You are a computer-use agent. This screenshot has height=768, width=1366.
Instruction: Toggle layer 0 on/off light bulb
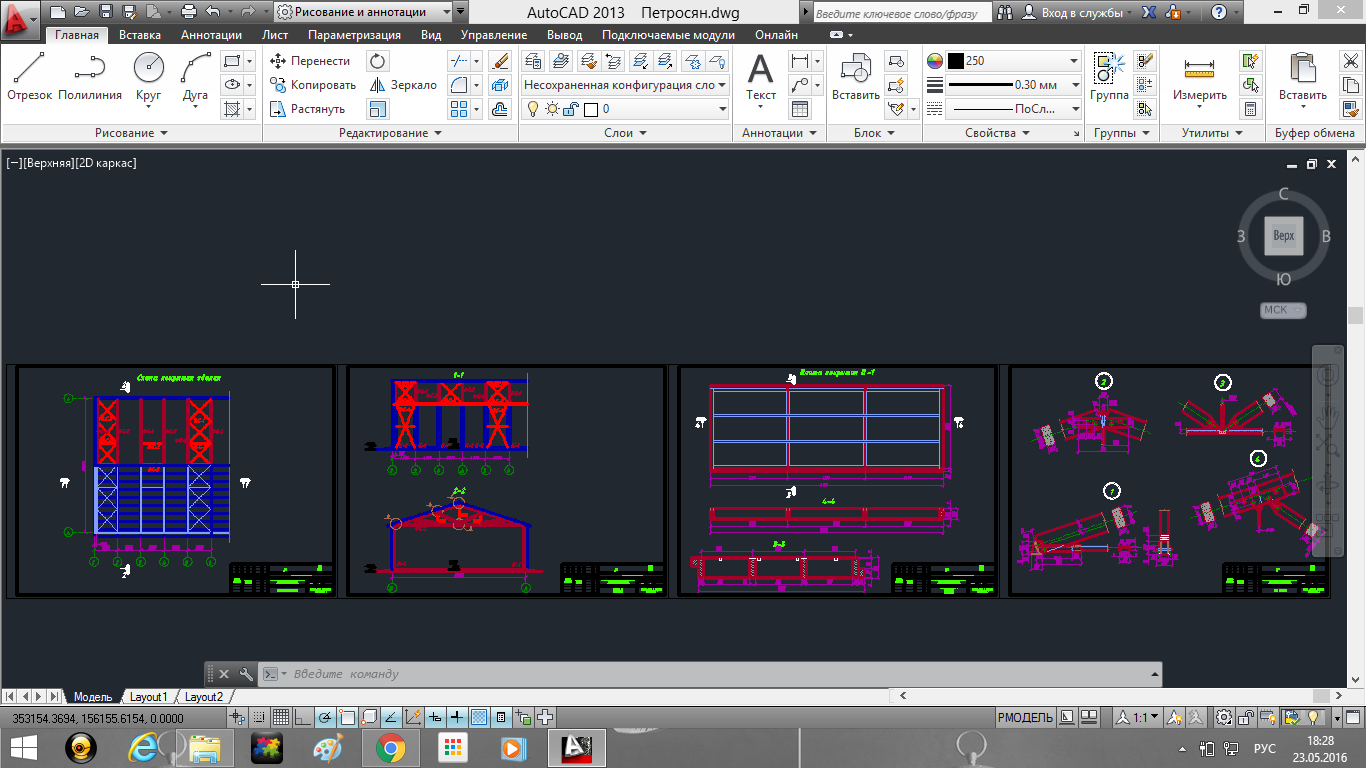pos(533,109)
